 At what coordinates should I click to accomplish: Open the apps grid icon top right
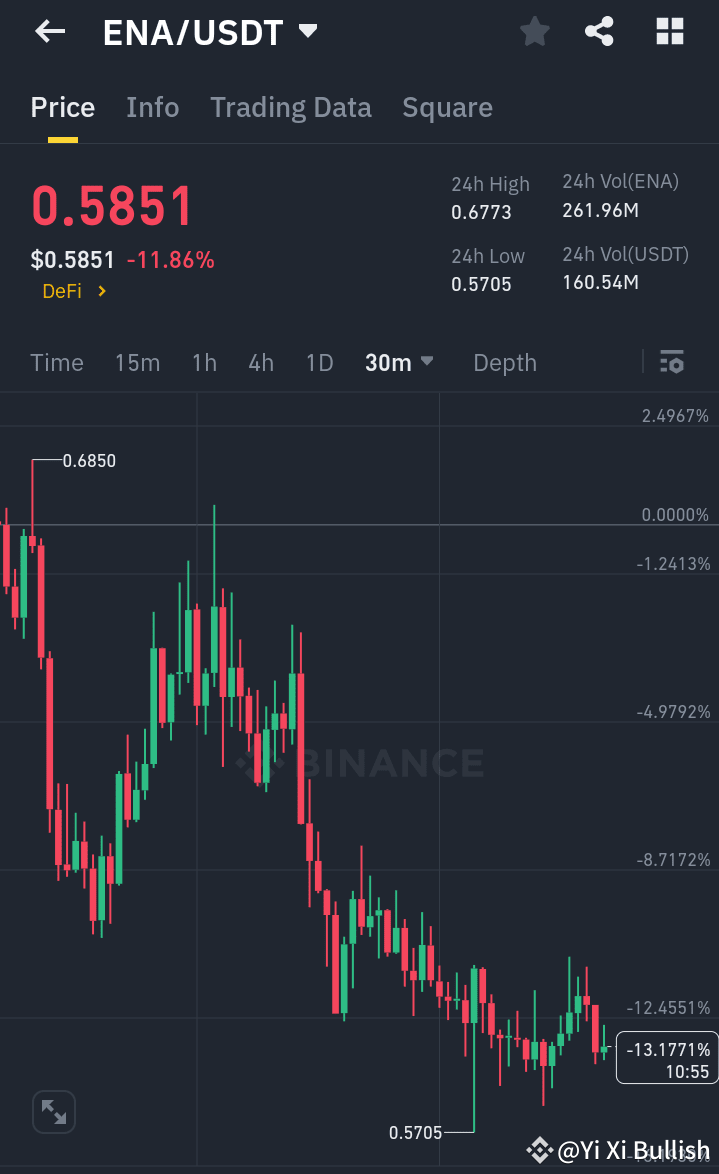668,31
